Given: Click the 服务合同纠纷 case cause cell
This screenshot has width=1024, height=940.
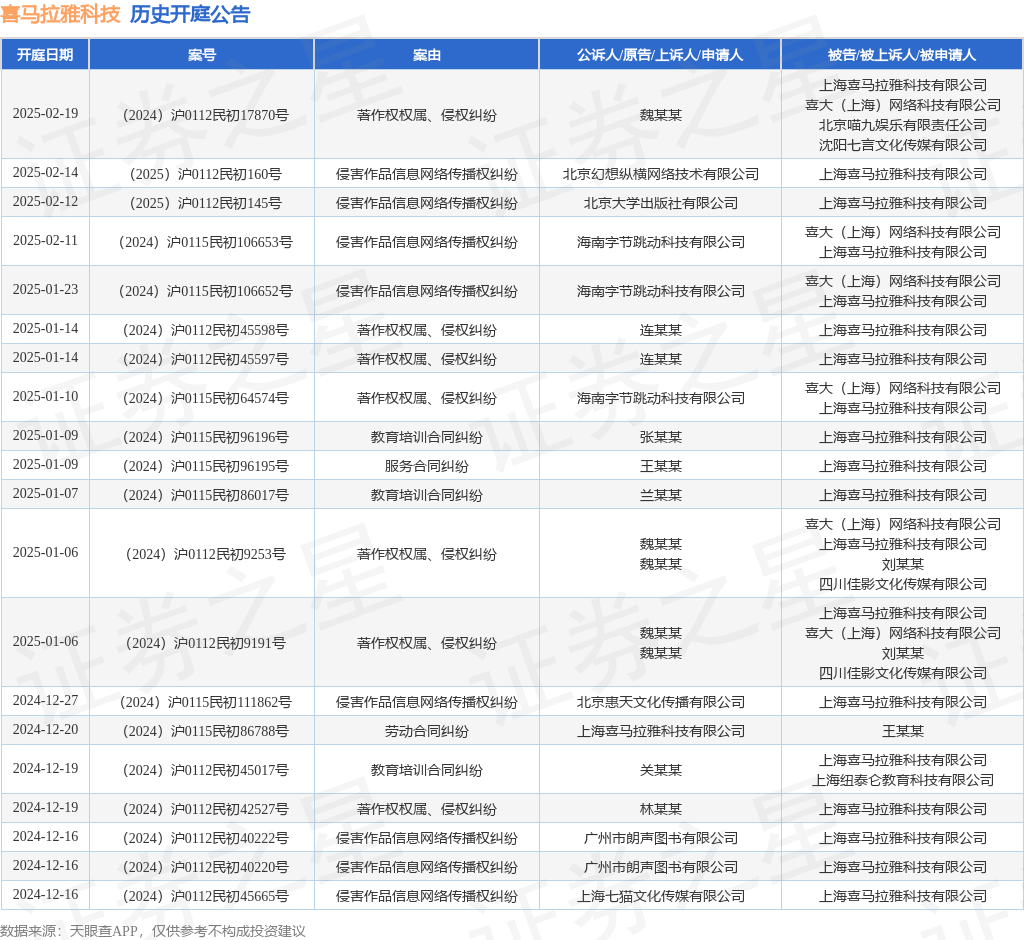Looking at the screenshot, I should [426, 466].
